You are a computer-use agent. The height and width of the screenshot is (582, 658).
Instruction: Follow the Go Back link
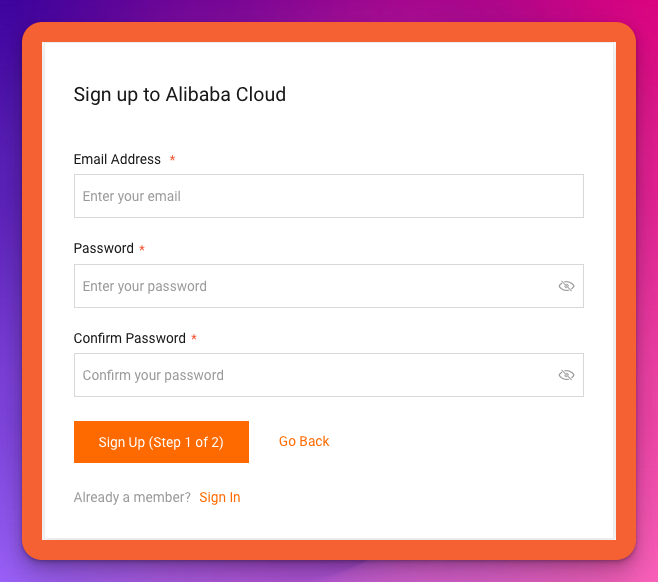coord(304,441)
